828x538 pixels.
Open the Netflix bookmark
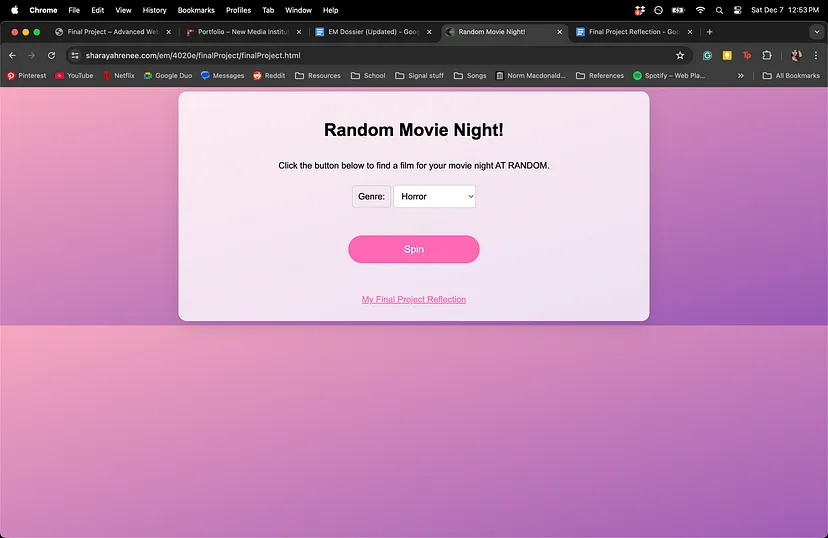click(118, 76)
